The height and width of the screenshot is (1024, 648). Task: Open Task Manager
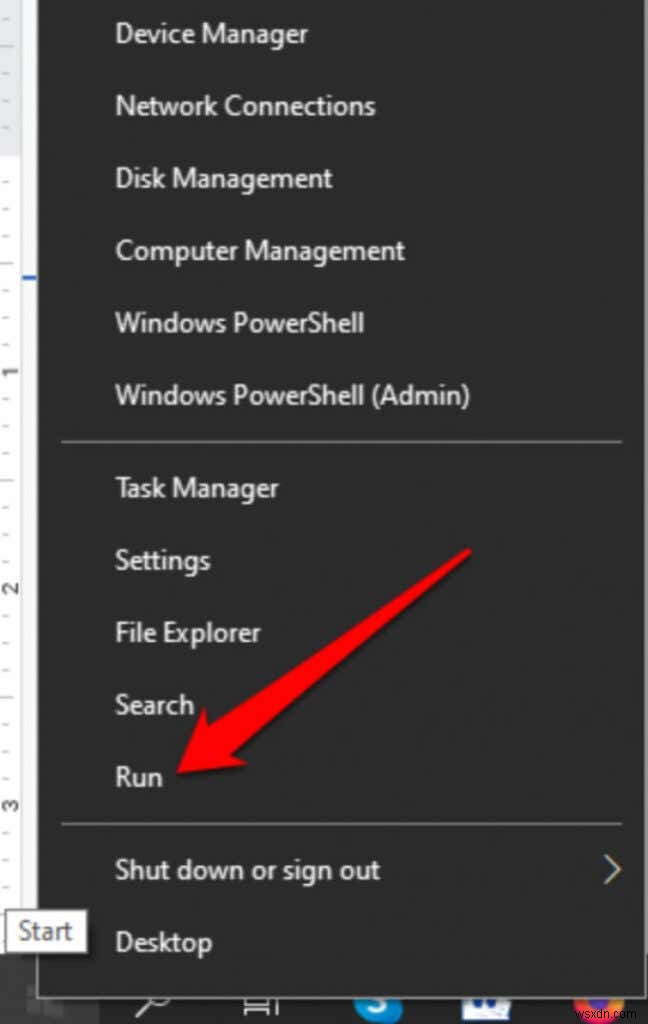[x=196, y=487]
